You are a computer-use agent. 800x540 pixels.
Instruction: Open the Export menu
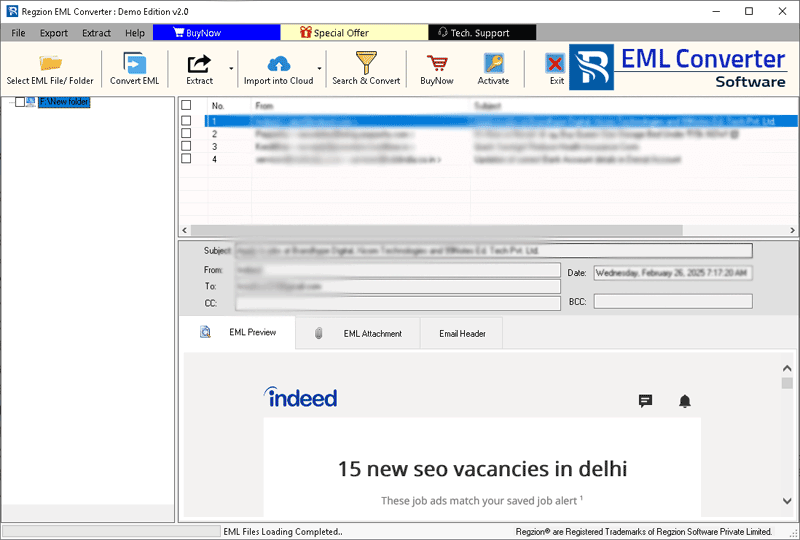[x=54, y=33]
